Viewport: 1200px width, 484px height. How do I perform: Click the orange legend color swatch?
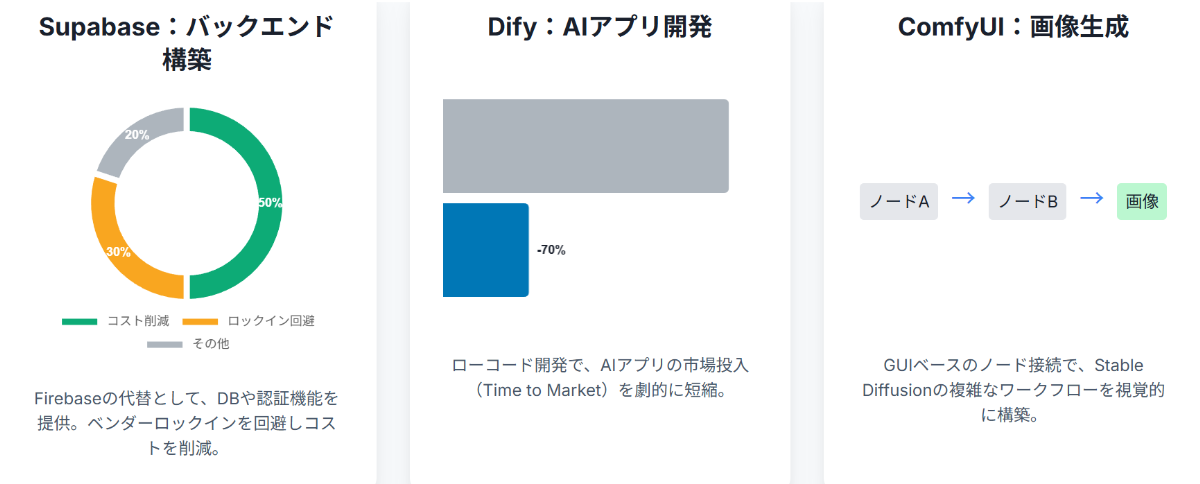point(200,321)
